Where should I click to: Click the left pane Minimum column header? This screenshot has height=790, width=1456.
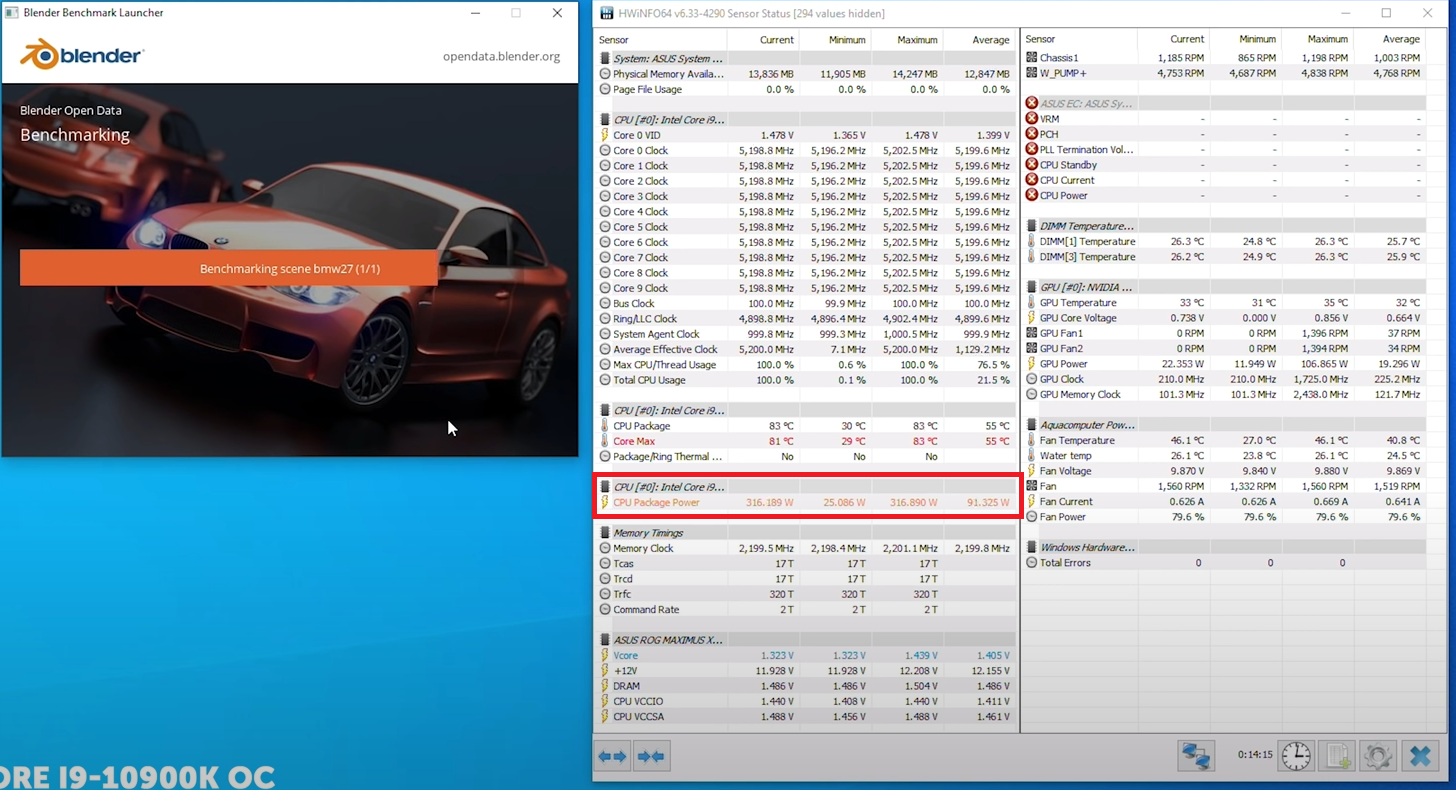[835, 40]
